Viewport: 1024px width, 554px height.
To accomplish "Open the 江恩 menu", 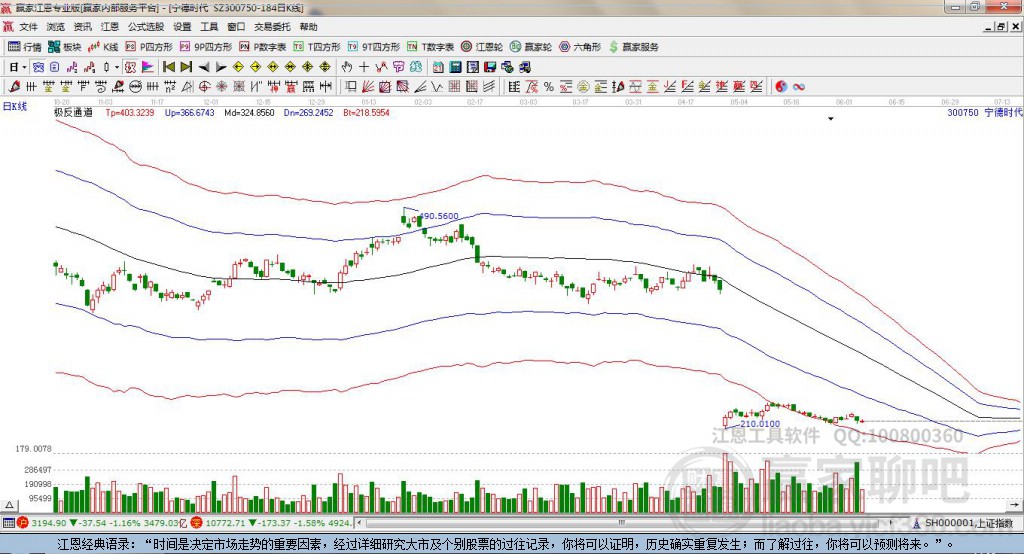I will click(x=110, y=27).
